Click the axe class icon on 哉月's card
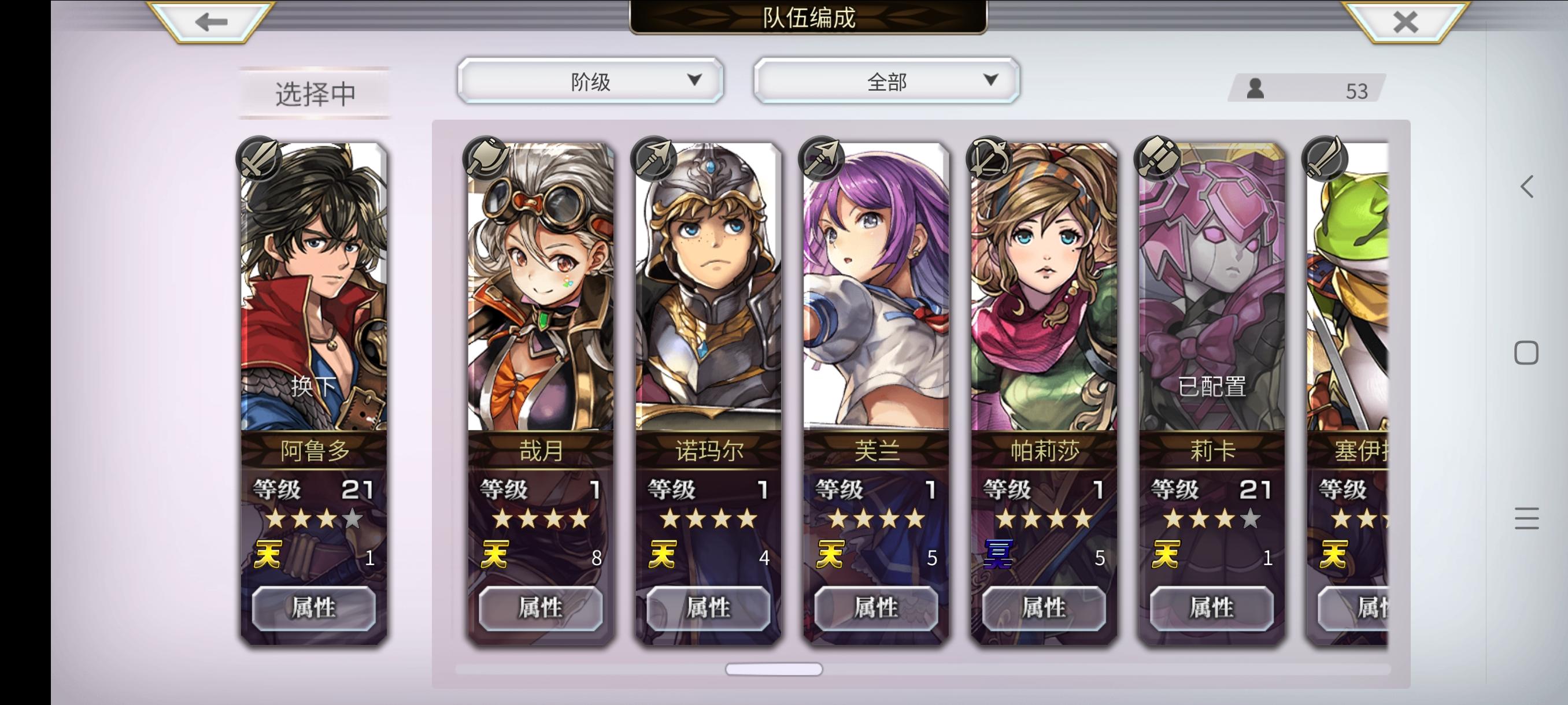 click(x=486, y=159)
